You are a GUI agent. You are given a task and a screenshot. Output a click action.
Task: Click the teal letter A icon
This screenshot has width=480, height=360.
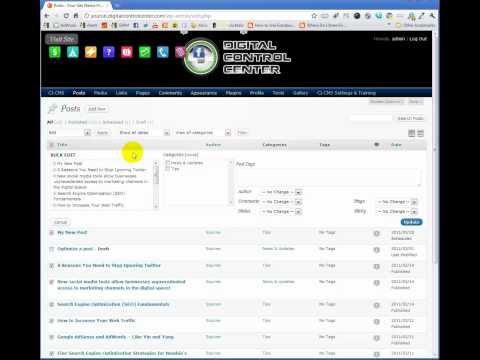73,52
